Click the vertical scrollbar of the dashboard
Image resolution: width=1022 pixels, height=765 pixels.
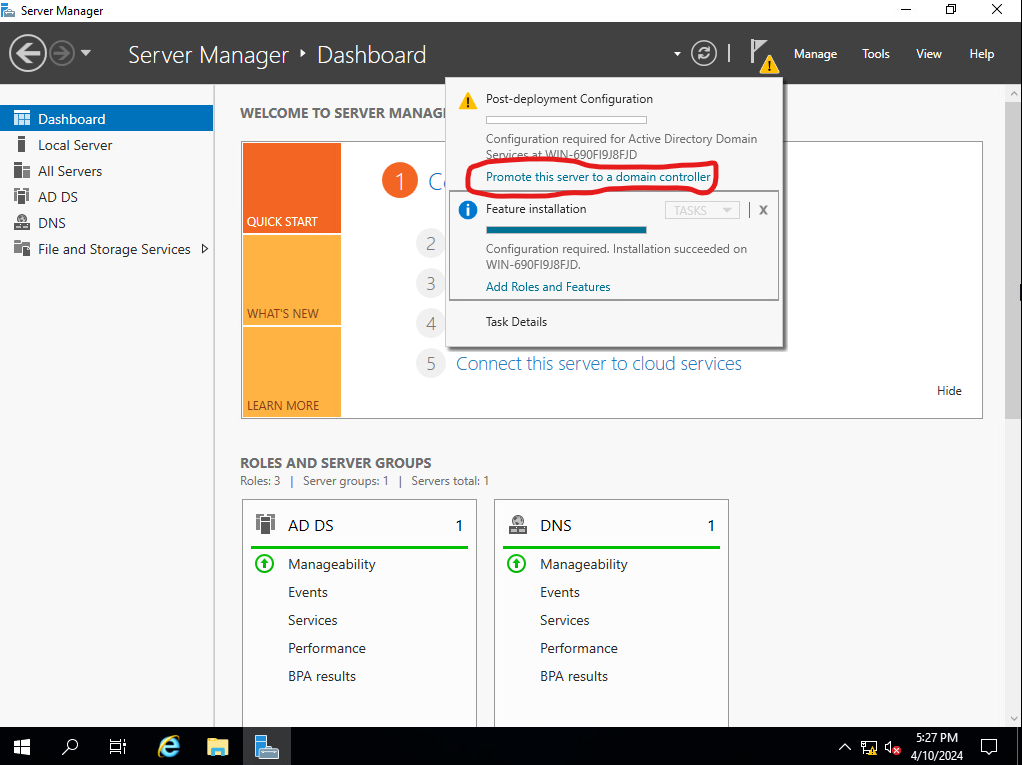[x=1013, y=261]
